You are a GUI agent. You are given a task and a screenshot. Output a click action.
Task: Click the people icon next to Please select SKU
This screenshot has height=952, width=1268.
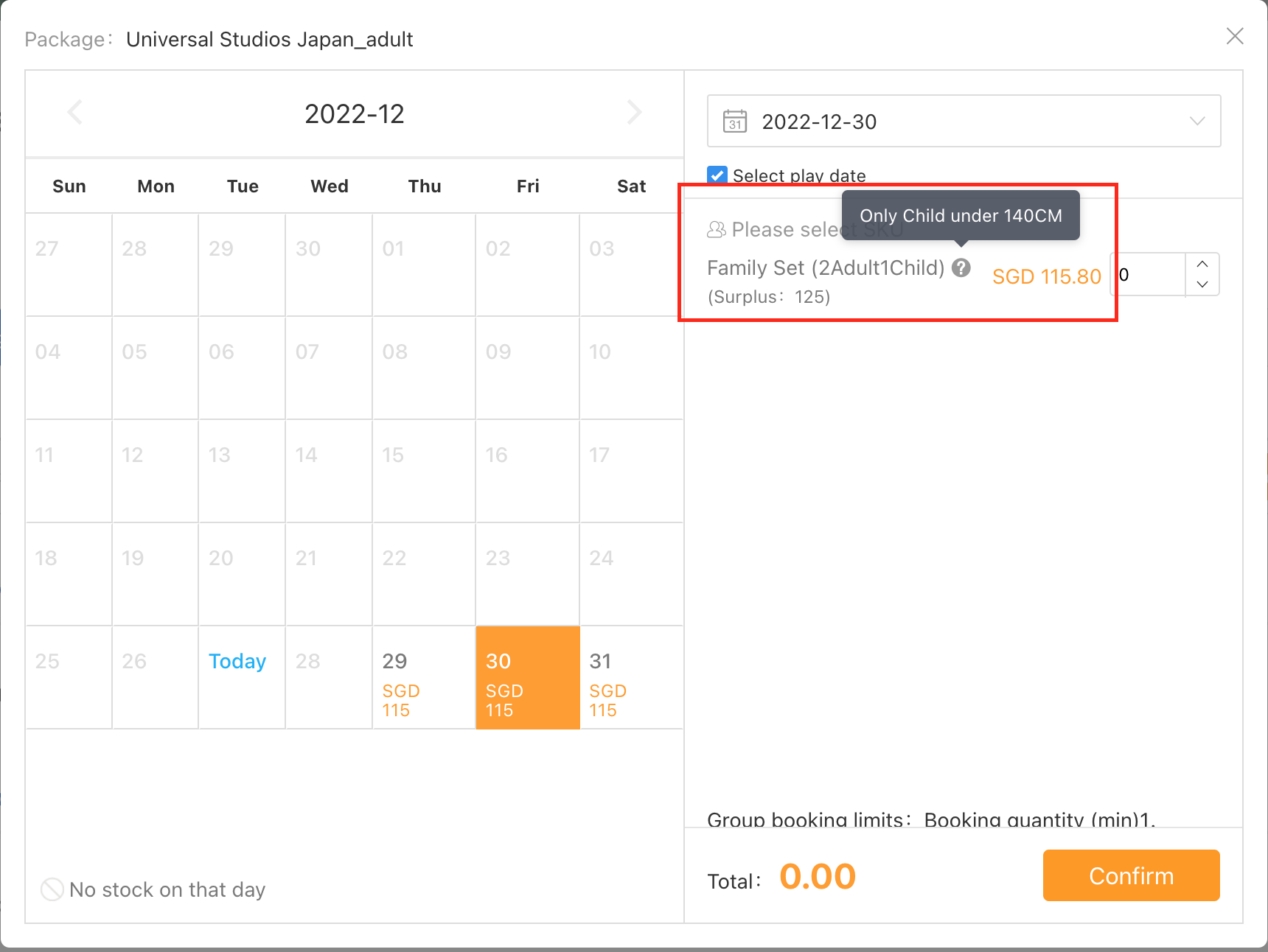coord(716,230)
